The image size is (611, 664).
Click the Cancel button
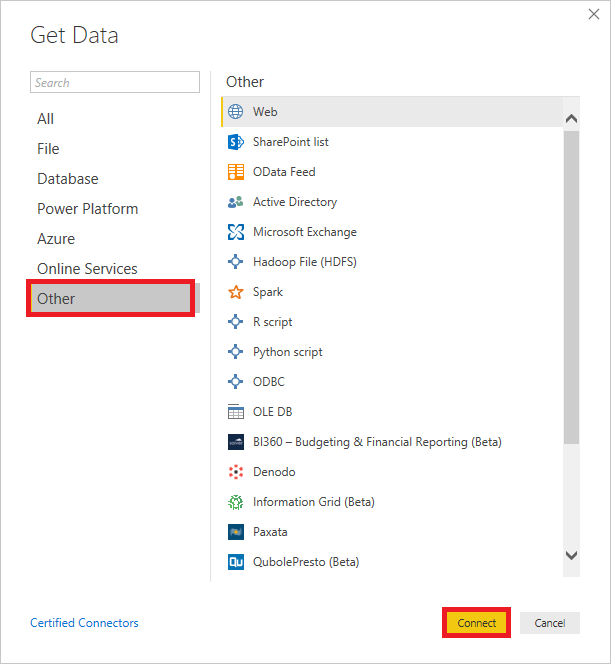pyautogui.click(x=550, y=623)
